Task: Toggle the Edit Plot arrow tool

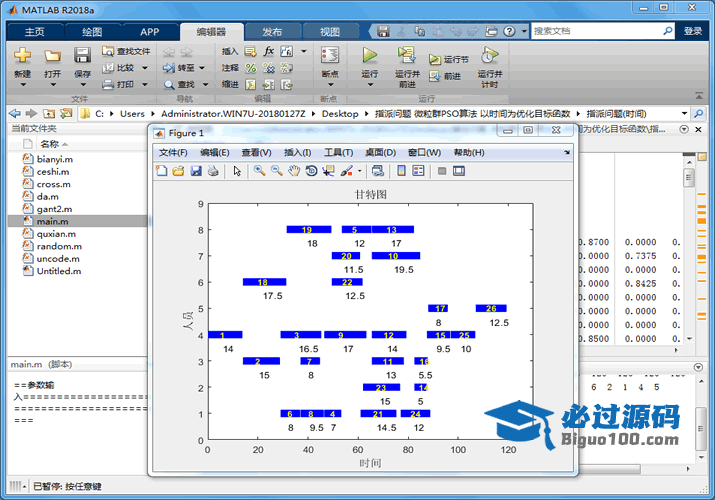Action: pyautogui.click(x=237, y=171)
